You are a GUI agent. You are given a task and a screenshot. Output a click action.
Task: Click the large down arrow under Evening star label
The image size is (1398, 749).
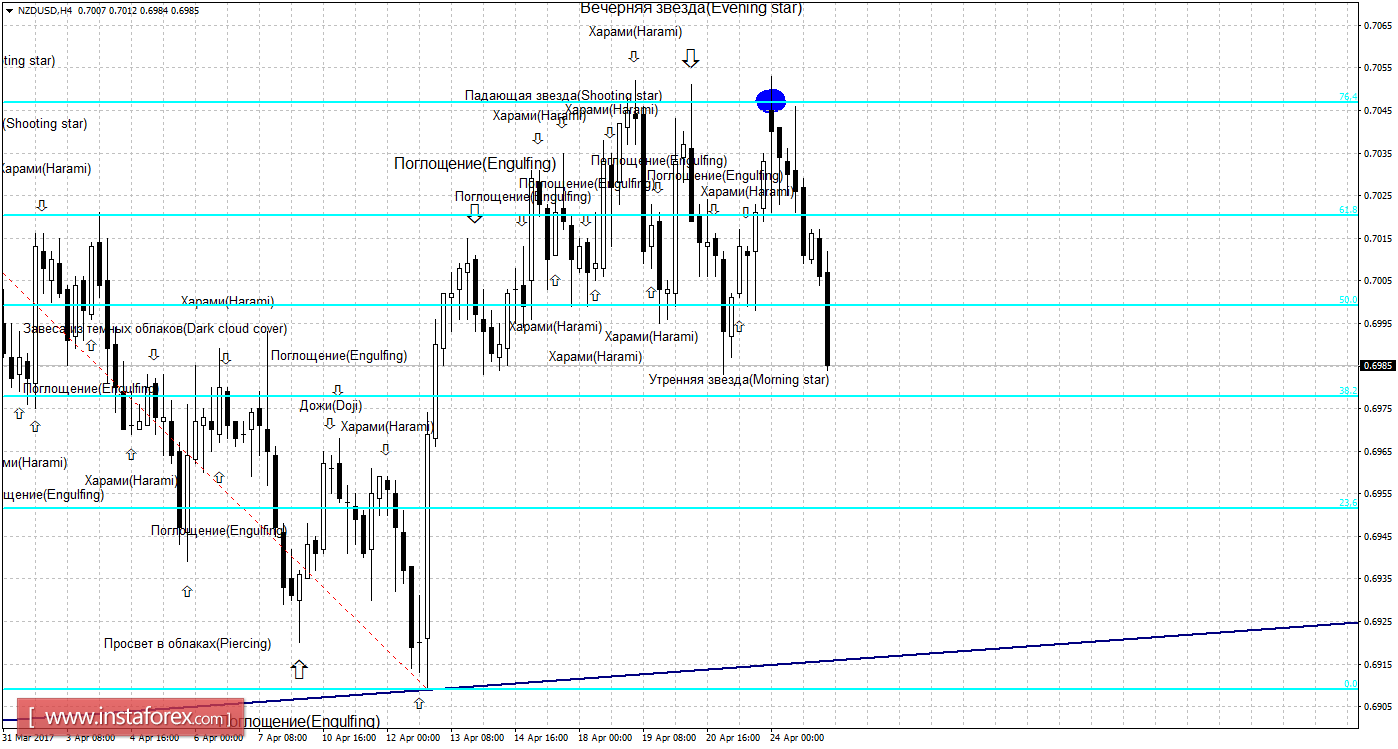(690, 58)
